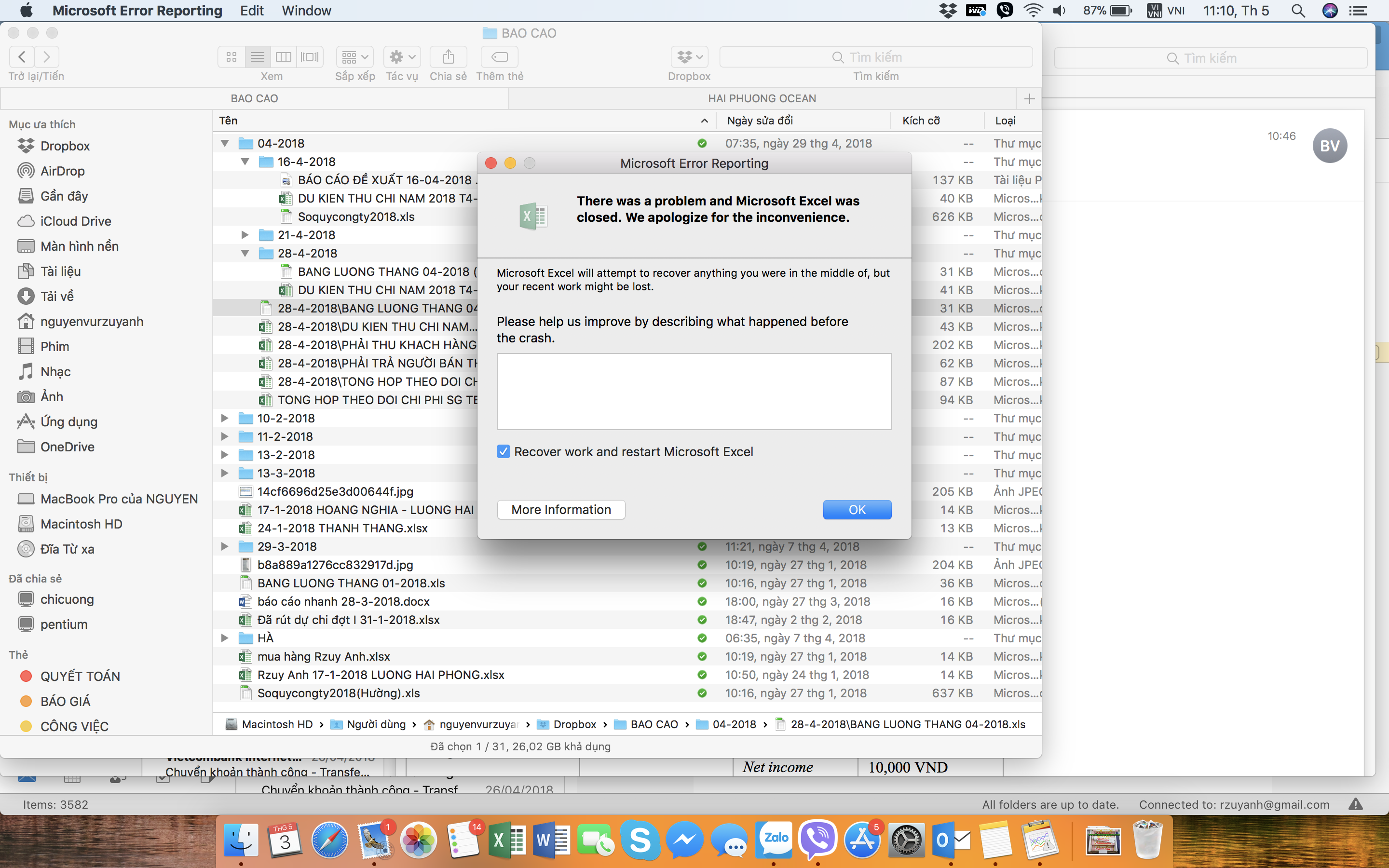Open the Window menu
This screenshot has height=868, width=1389.
[x=307, y=11]
